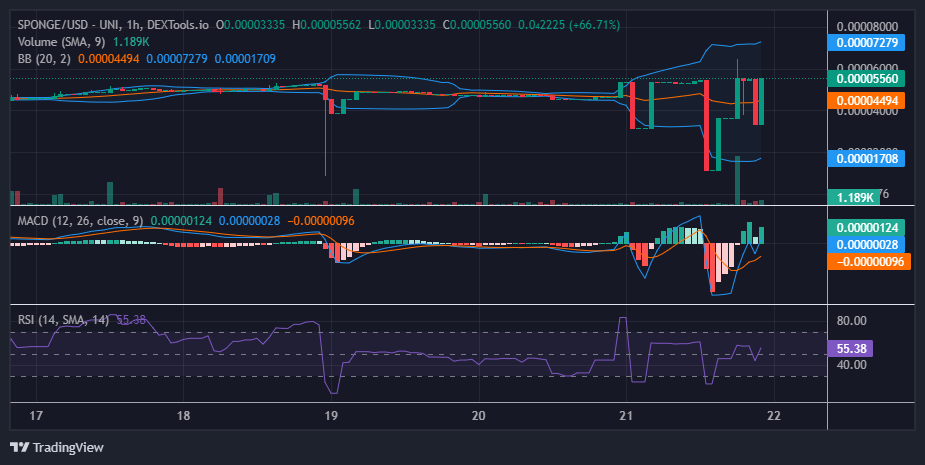
Task: Click the BB lower value 0.00001709 in legend
Action: [x=245, y=58]
